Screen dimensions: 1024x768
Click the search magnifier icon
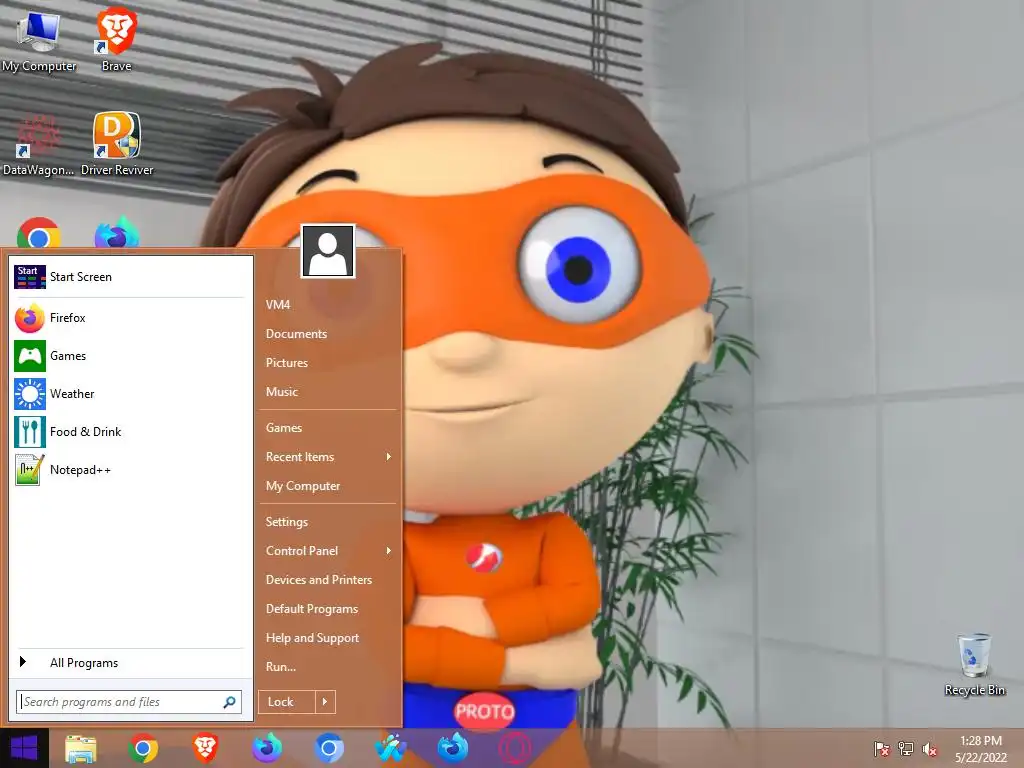229,702
